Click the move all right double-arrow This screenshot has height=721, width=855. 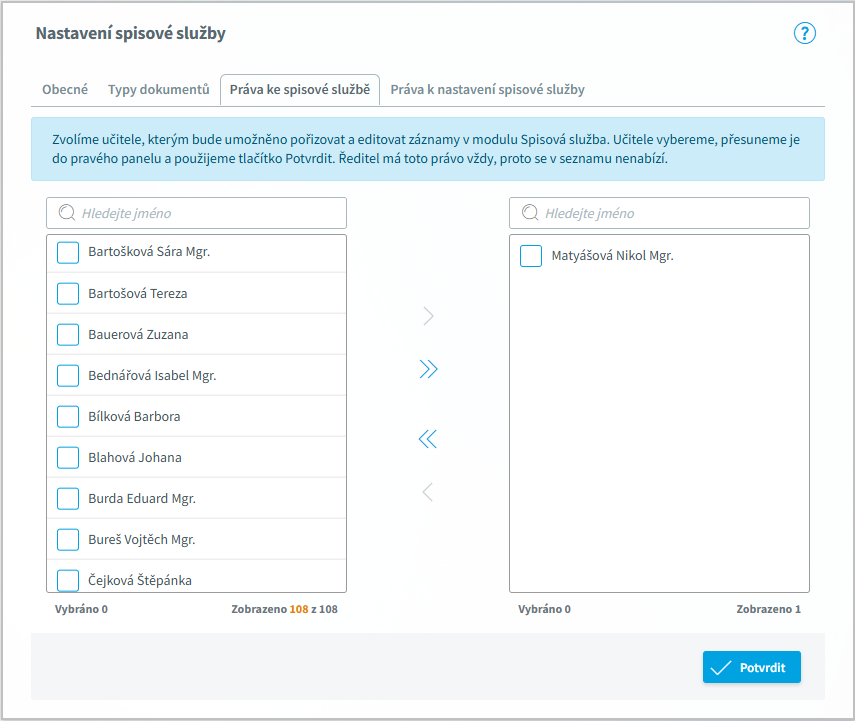[x=428, y=369]
